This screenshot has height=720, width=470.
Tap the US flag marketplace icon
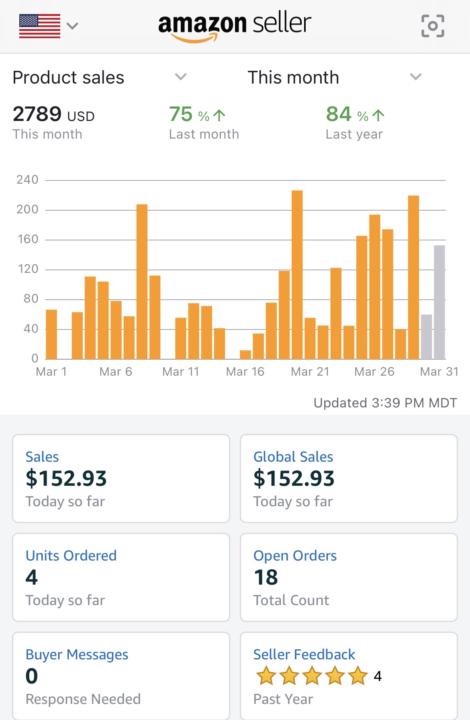39,26
